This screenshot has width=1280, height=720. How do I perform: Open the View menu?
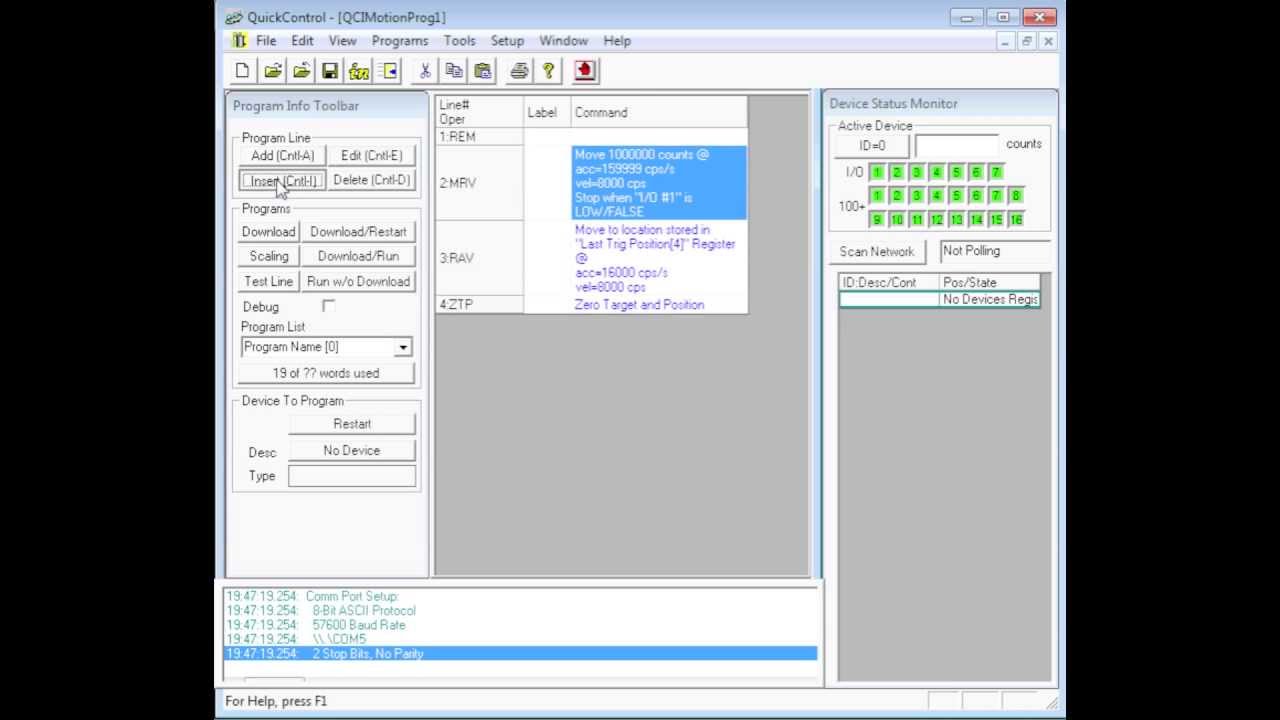342,41
